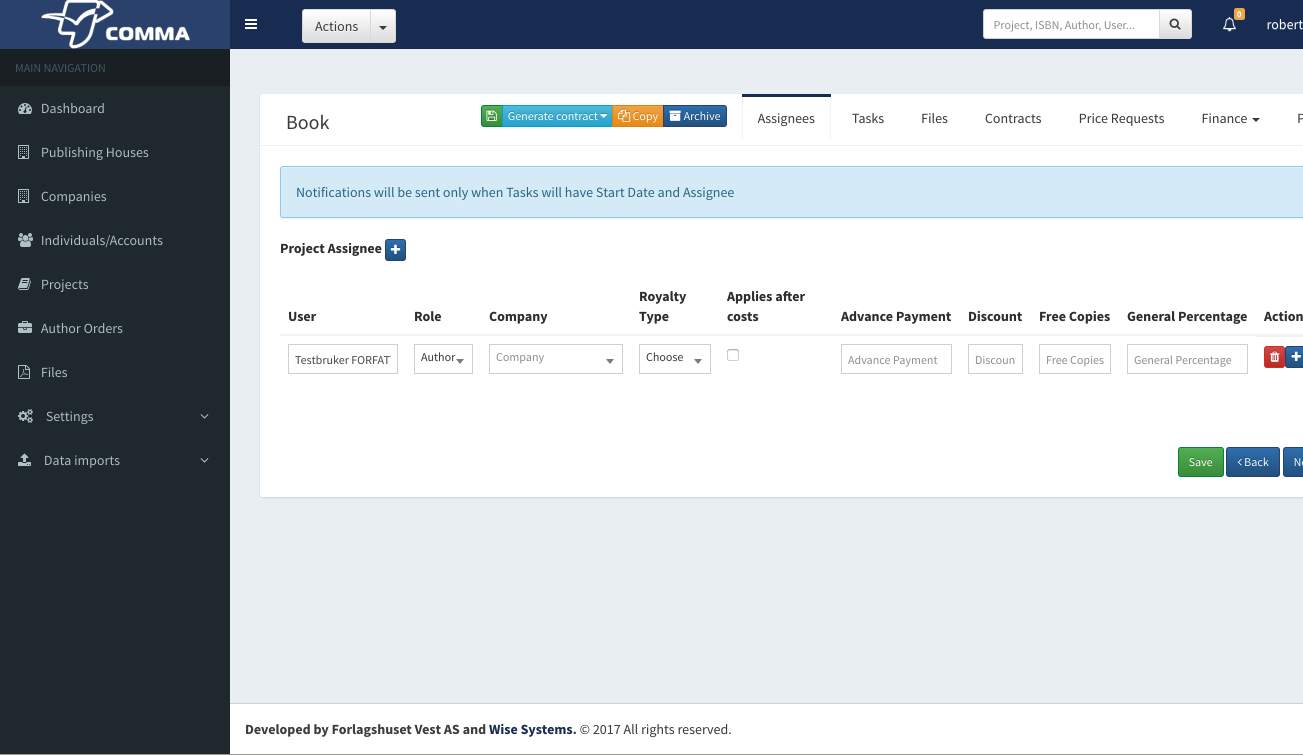The width and height of the screenshot is (1303, 755).
Task: Open the Role dropdown showing Author
Action: [x=443, y=358]
